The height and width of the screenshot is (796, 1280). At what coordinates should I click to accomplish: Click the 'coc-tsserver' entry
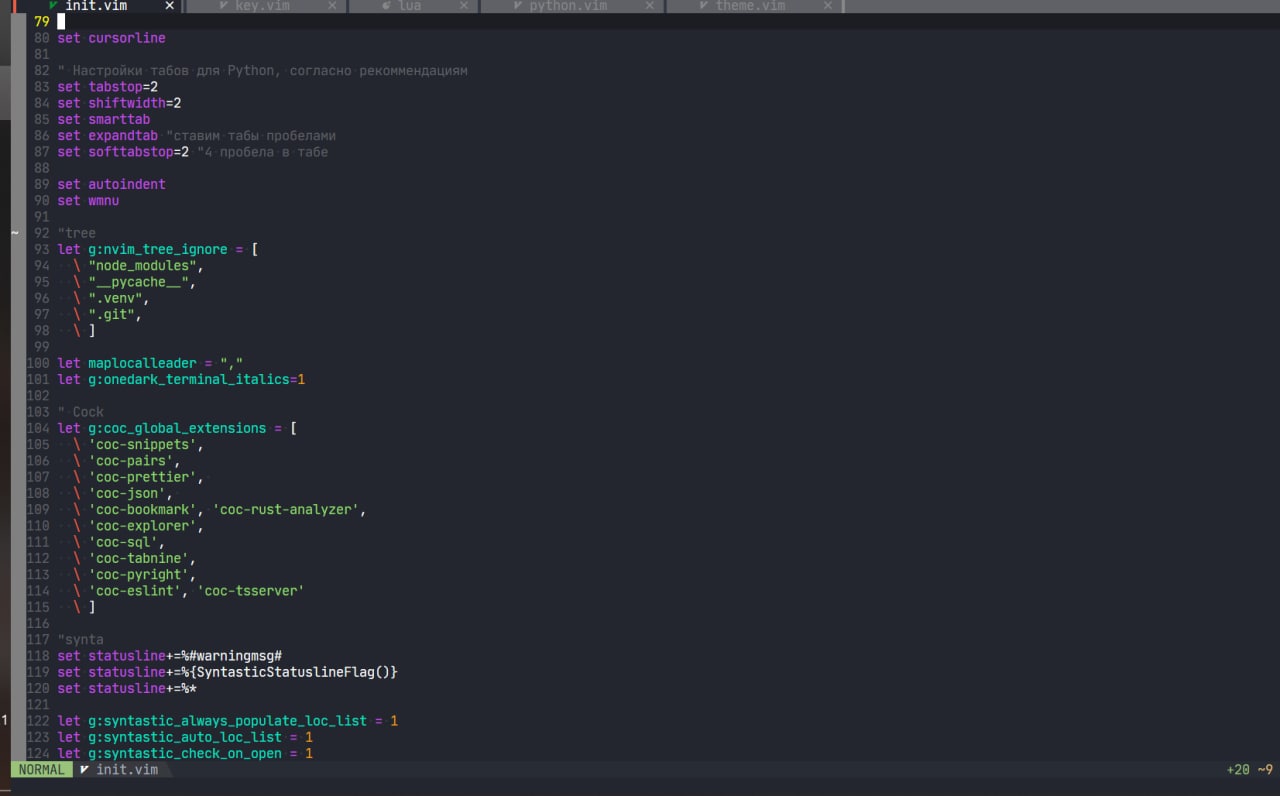[x=251, y=591]
